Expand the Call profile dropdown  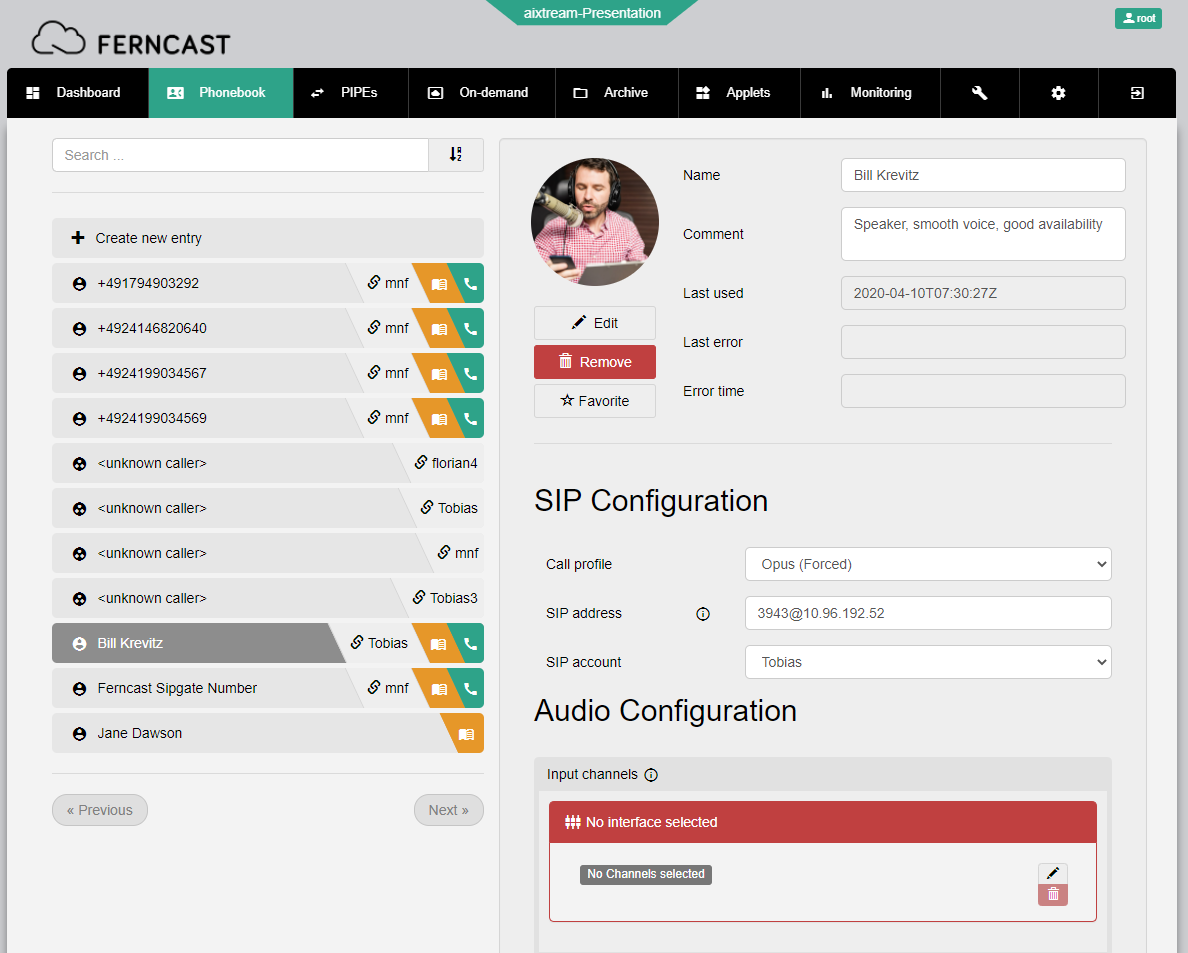pyautogui.click(x=927, y=564)
